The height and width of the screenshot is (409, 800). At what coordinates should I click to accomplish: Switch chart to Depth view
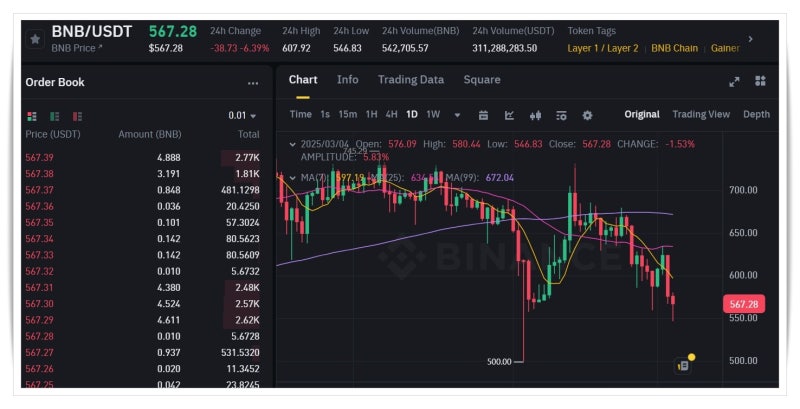[x=756, y=114]
